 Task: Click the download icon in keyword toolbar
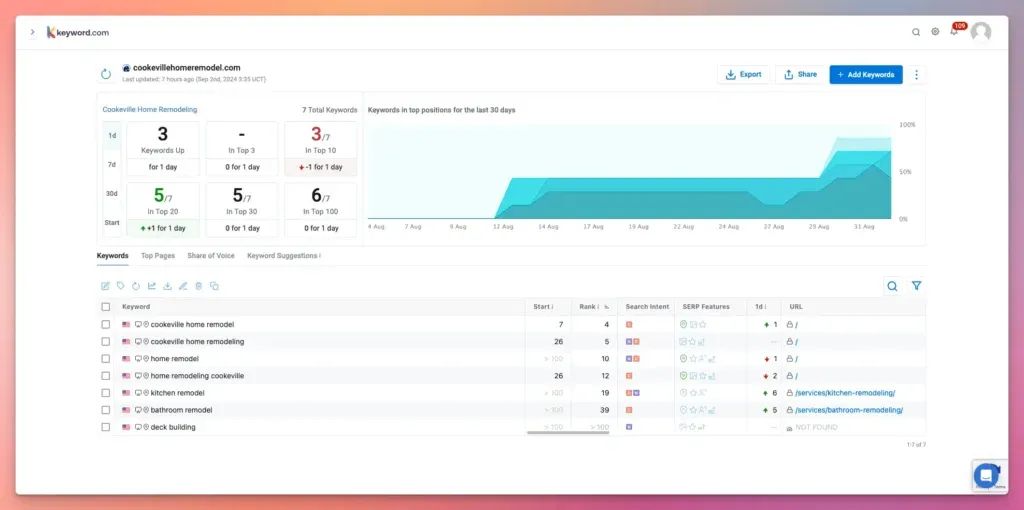tap(167, 286)
